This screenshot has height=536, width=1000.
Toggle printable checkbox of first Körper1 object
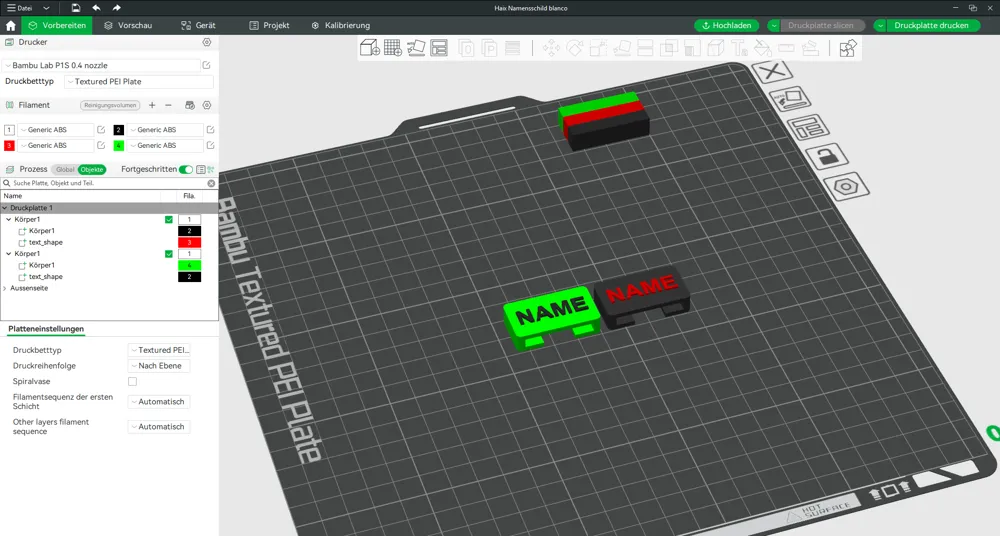tap(169, 220)
